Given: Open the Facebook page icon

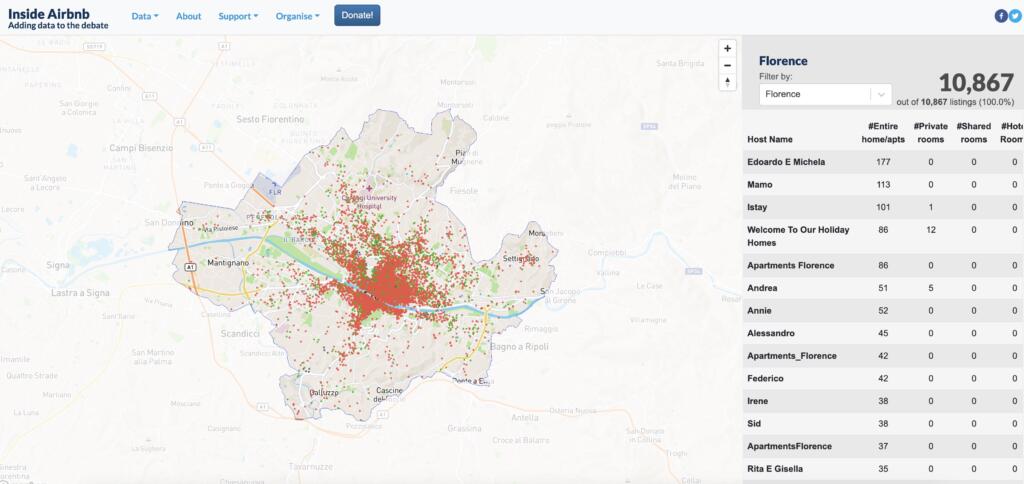Looking at the screenshot, I should (1000, 16).
